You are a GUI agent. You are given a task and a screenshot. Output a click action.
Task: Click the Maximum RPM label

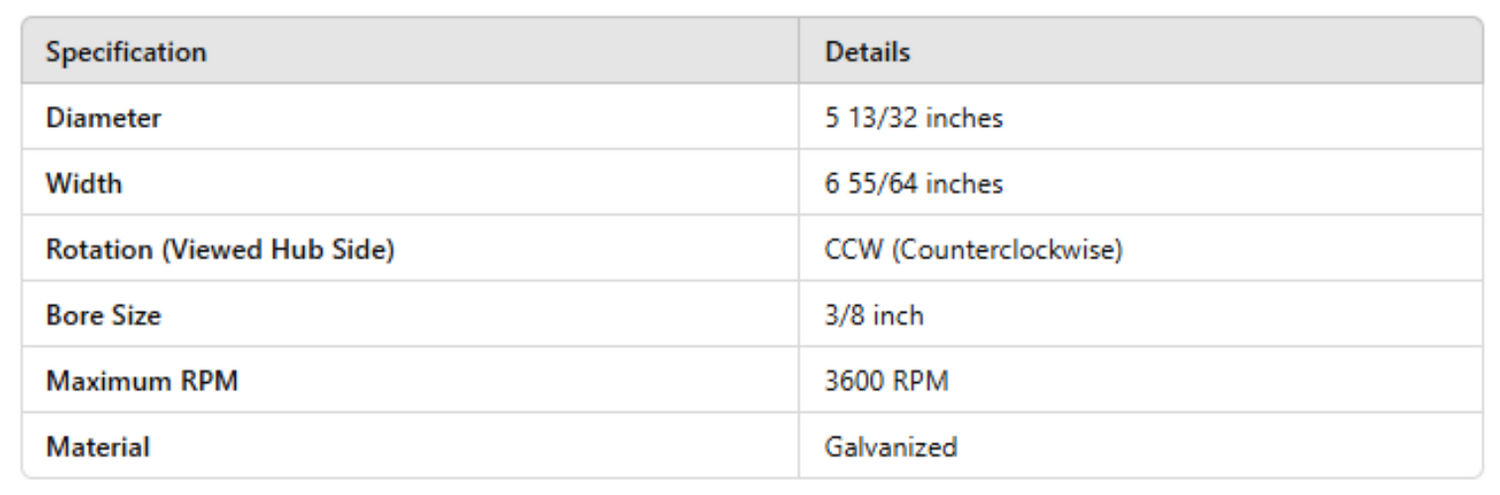point(142,381)
